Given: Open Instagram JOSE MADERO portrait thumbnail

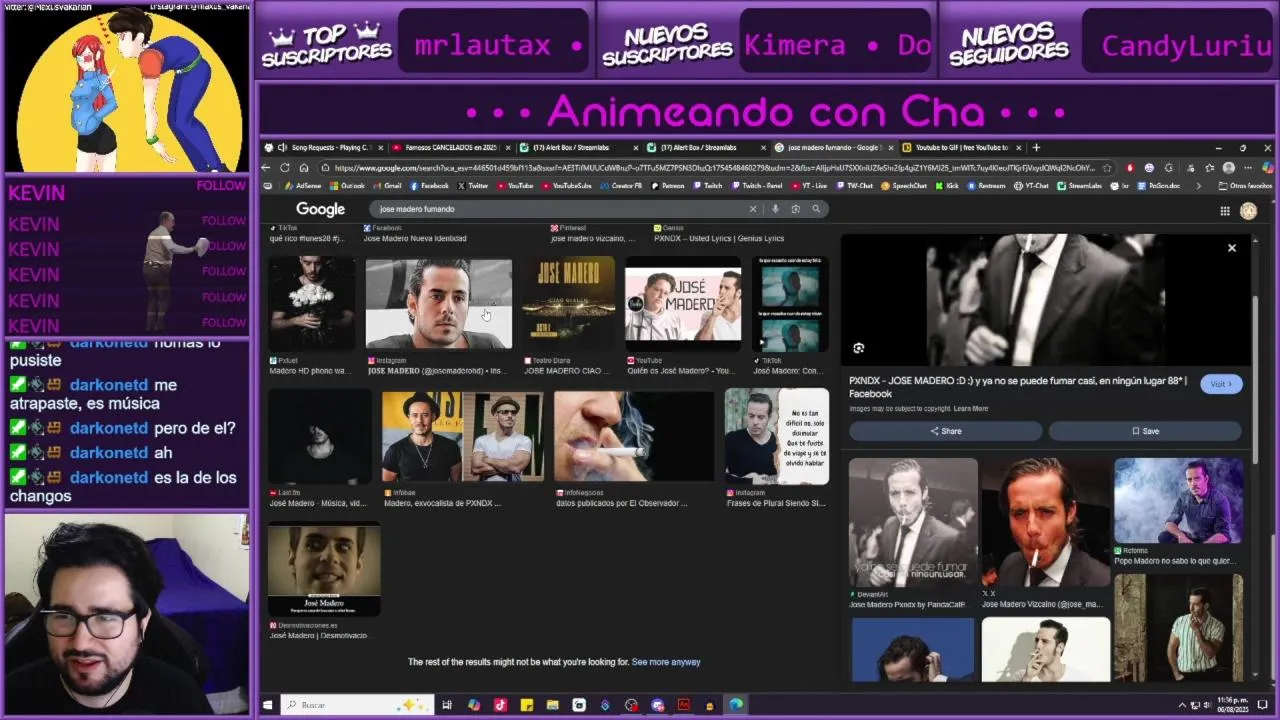Looking at the screenshot, I should click(439, 304).
